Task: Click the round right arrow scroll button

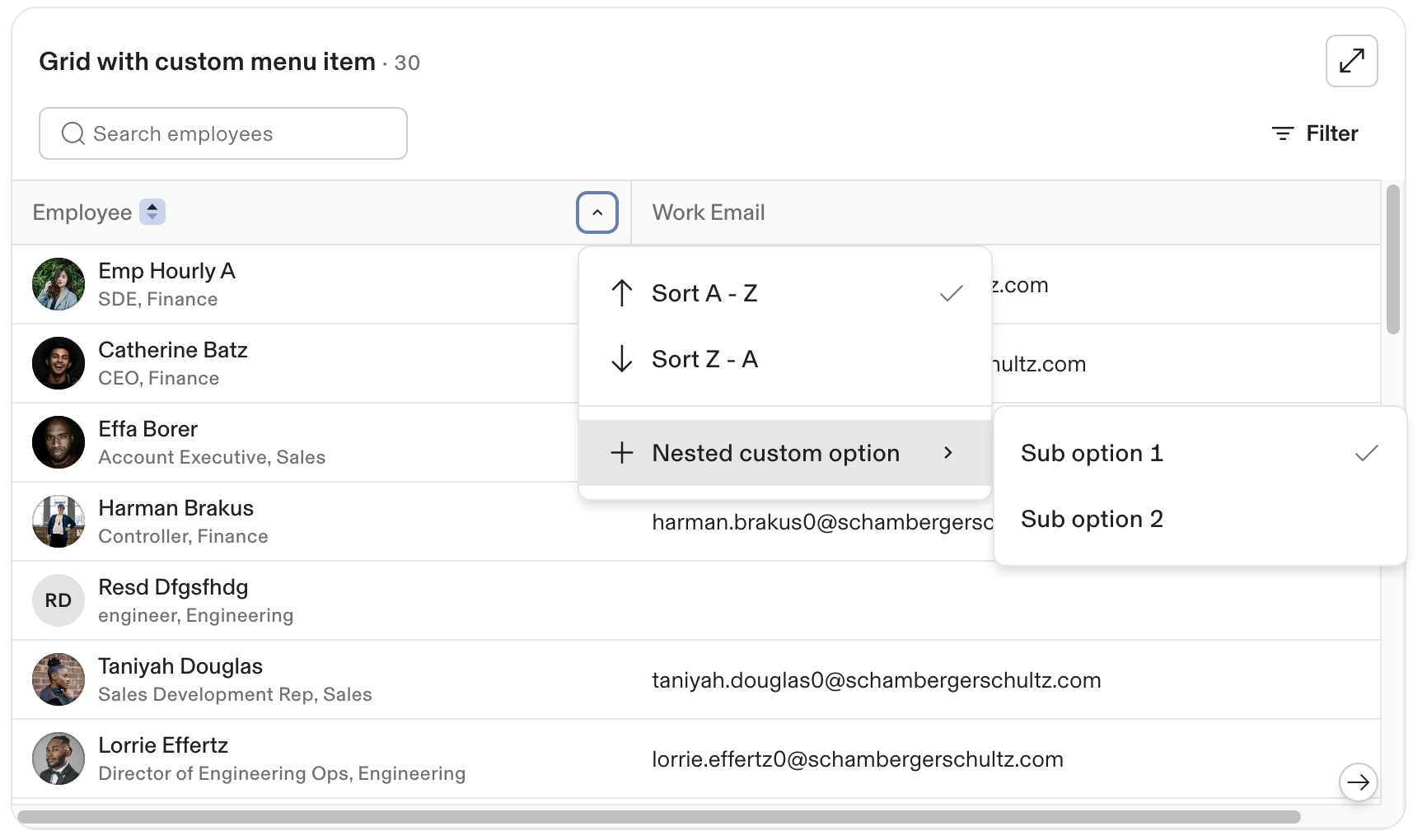Action: (x=1358, y=782)
